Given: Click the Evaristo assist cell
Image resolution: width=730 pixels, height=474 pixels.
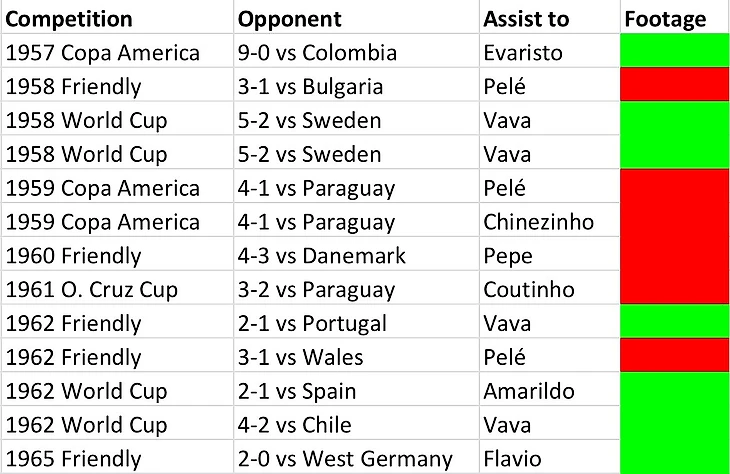Looking at the screenshot, I should (519, 52).
